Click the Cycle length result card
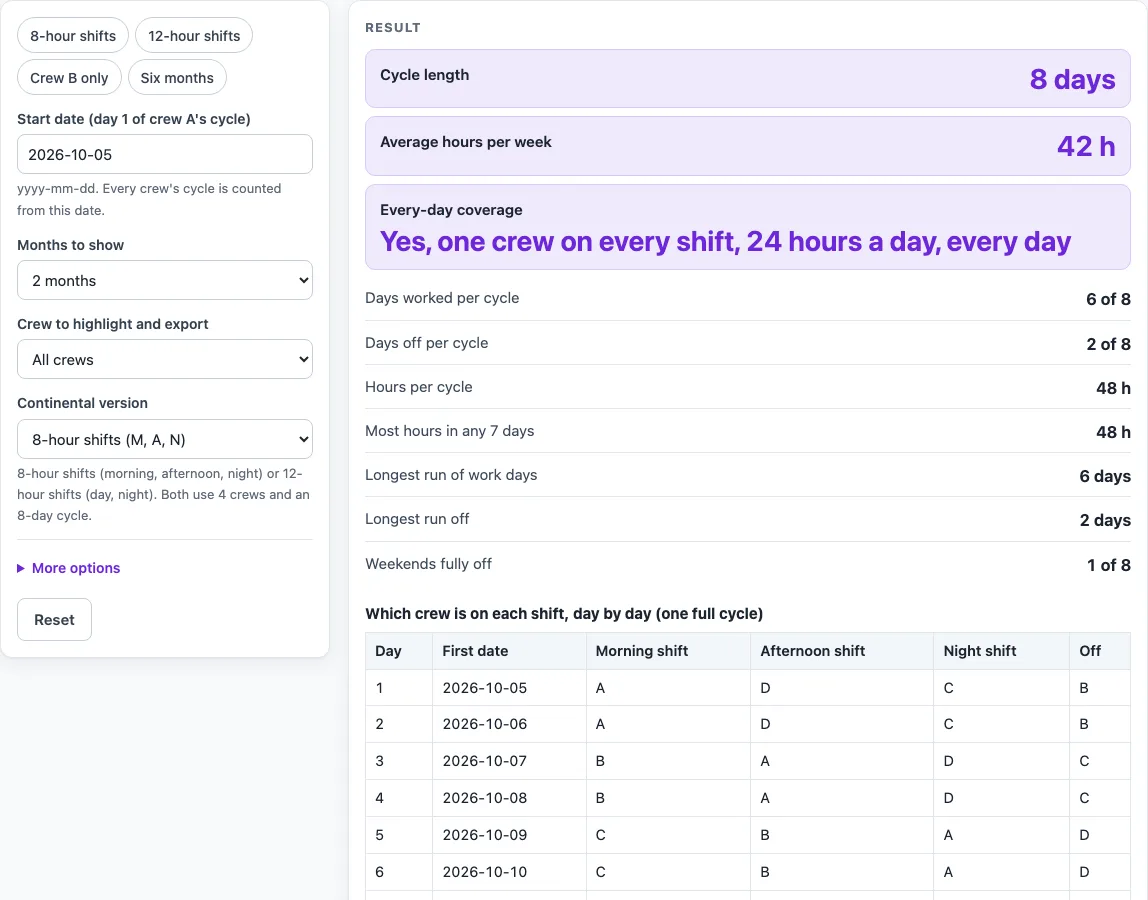Screen dimensions: 1148x900 tap(748, 78)
